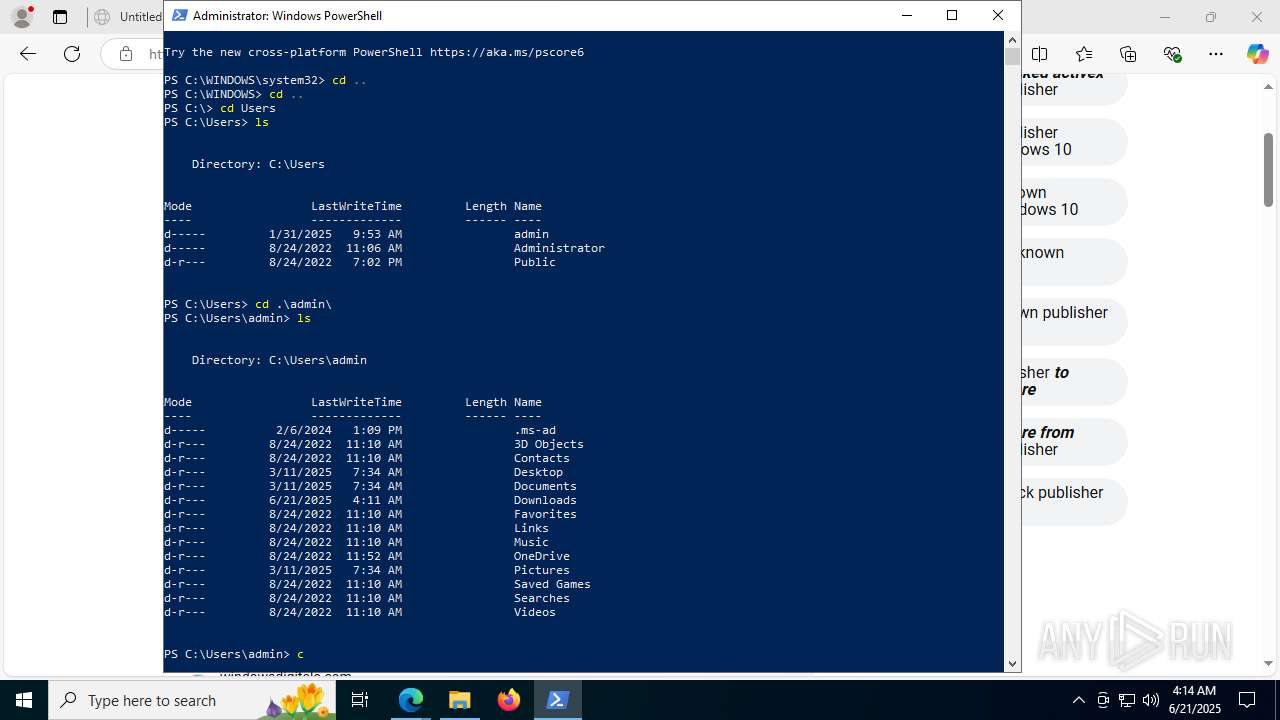The width and height of the screenshot is (1280, 720).
Task: Click 'Contacts' entry in listing
Action: point(541,458)
